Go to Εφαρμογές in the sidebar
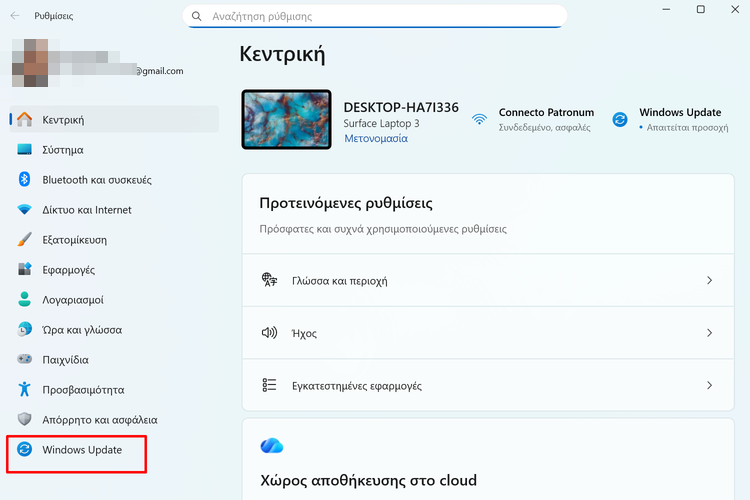 point(68,270)
